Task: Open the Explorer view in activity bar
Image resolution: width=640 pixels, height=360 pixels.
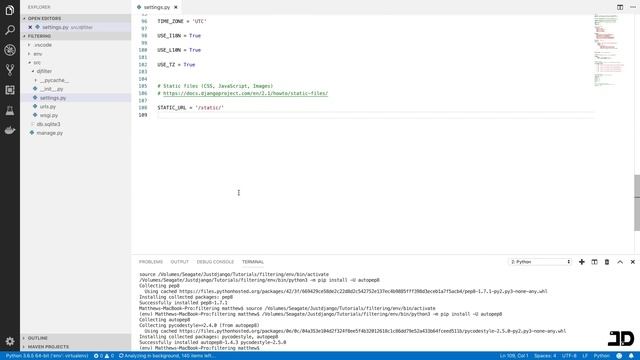Action: coord(10,10)
